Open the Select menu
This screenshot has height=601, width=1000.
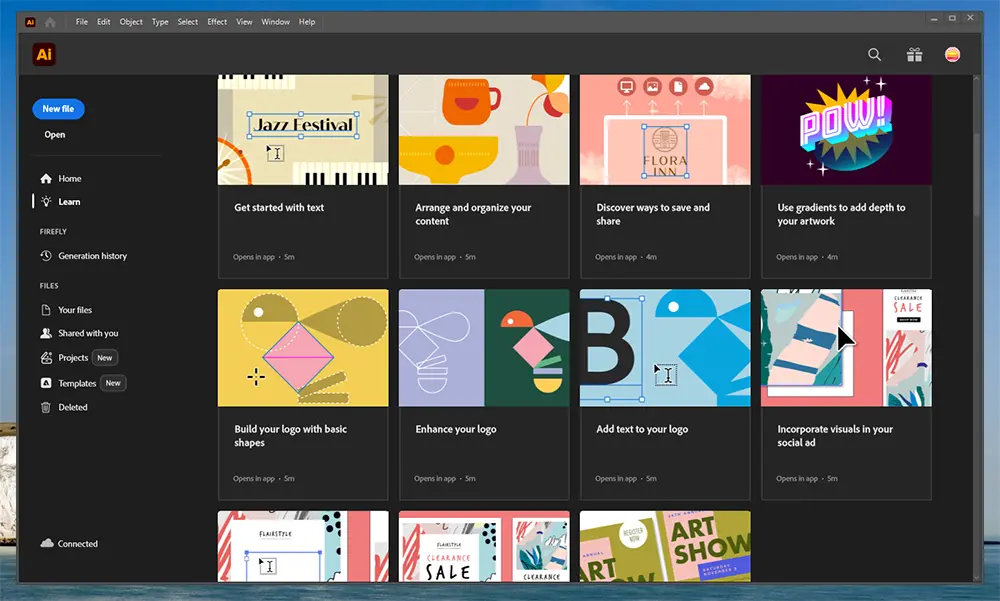(188, 22)
